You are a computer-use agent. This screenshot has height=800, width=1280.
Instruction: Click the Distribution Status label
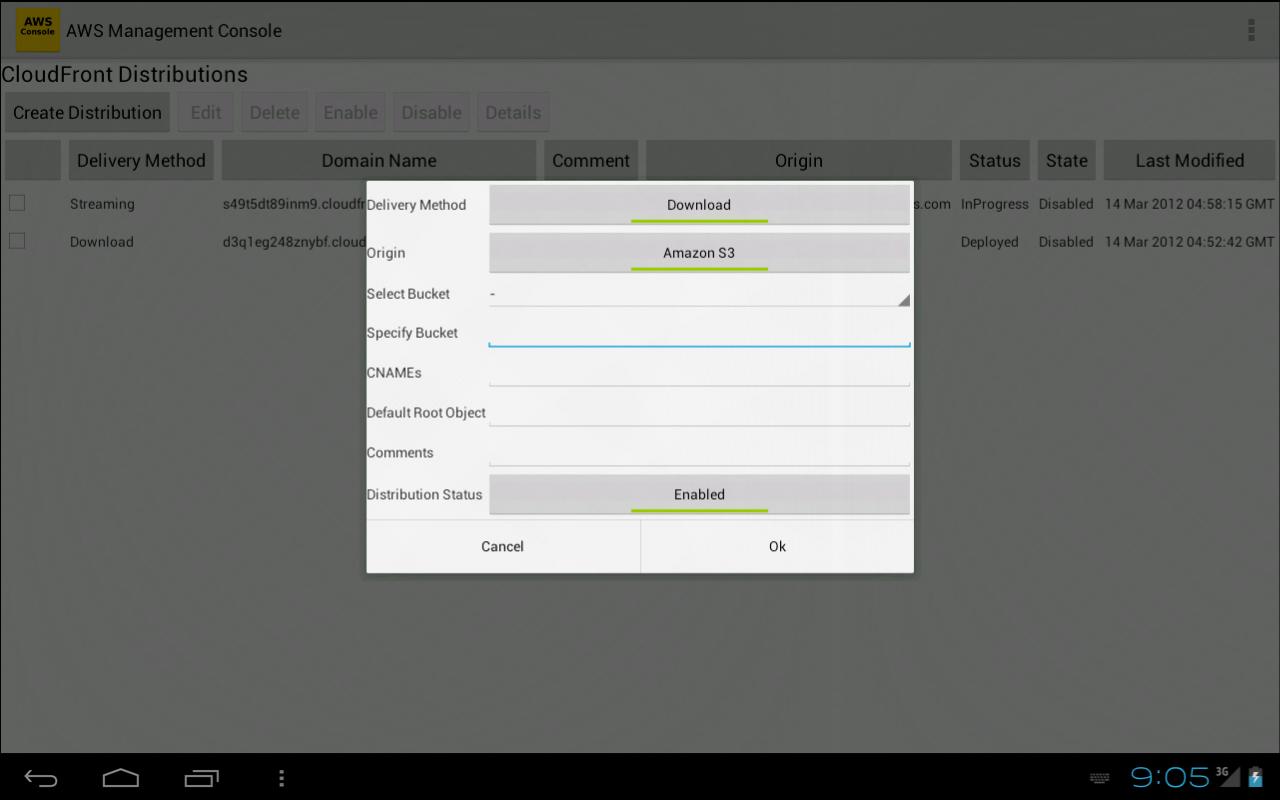[x=424, y=494]
